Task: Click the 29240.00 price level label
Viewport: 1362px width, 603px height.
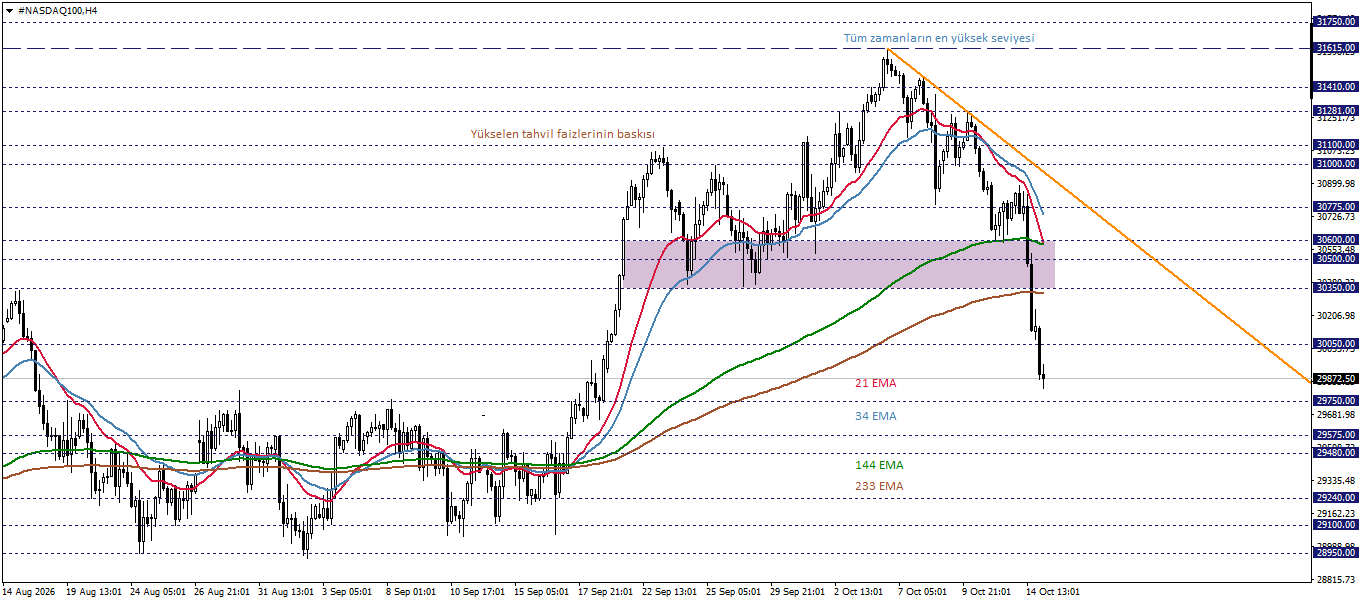Action: (x=1336, y=497)
